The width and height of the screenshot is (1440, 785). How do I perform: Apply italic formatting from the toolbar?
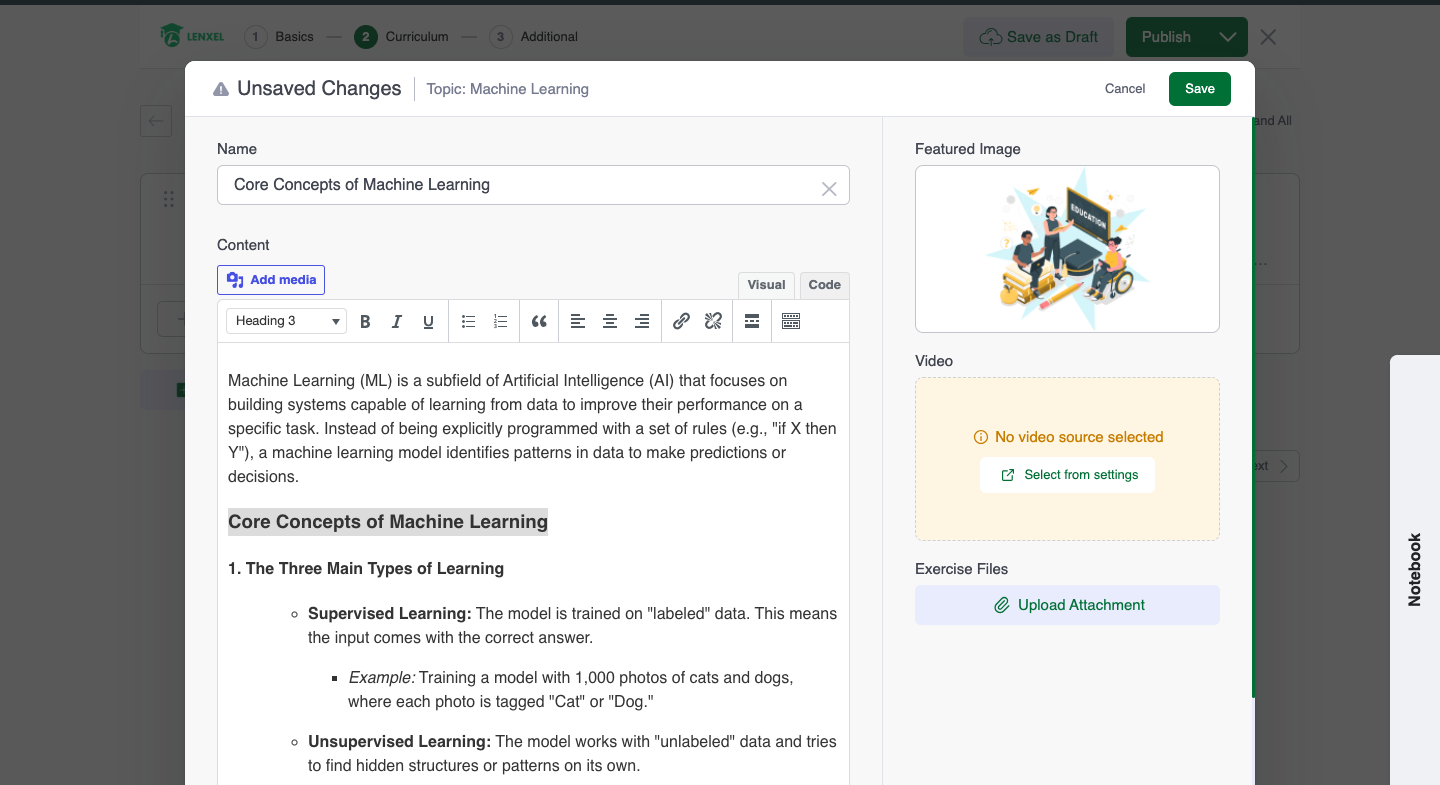(x=397, y=321)
